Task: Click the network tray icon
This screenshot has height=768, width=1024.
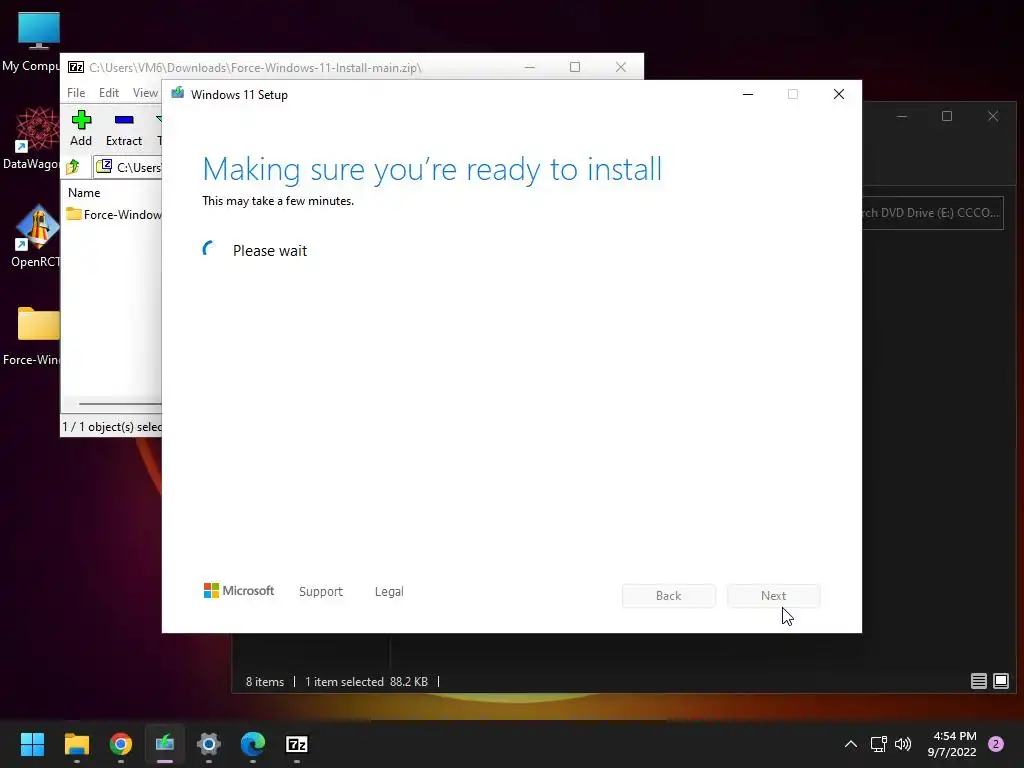Action: tap(878, 744)
